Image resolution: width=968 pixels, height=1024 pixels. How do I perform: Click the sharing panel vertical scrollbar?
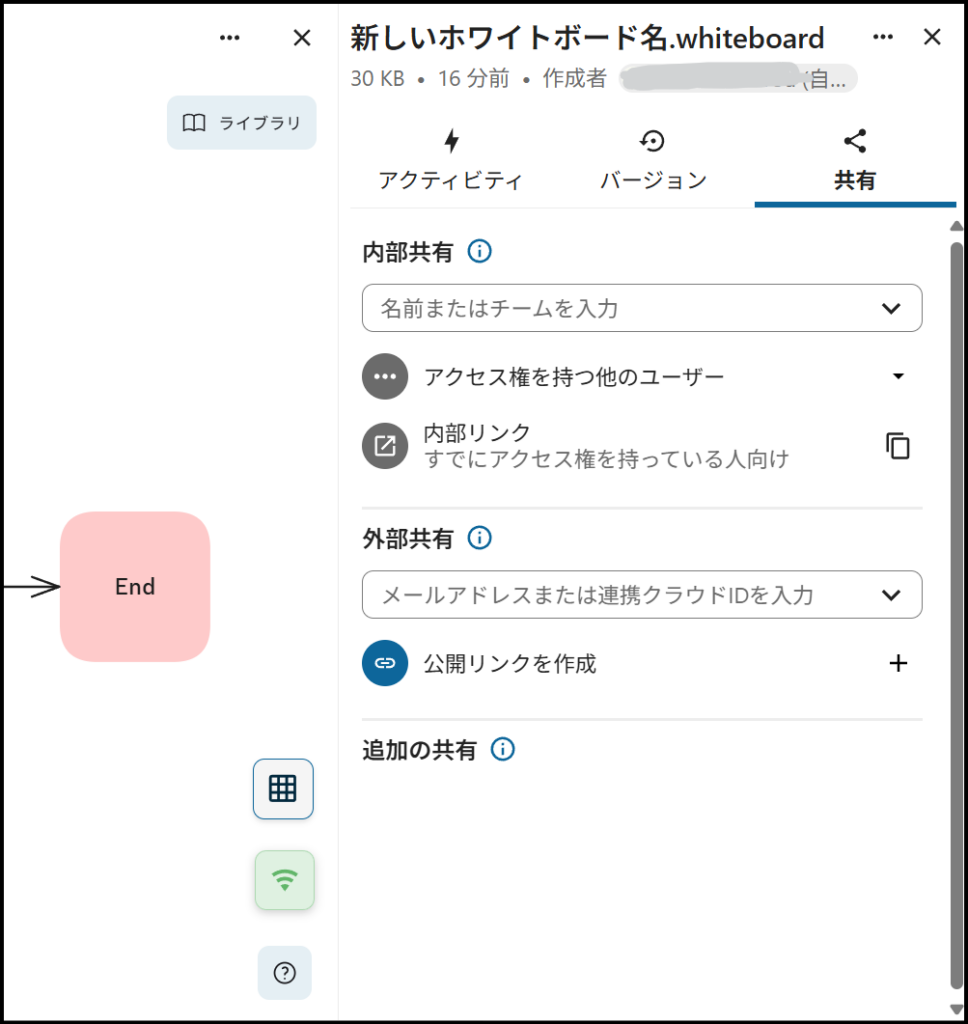click(956, 600)
